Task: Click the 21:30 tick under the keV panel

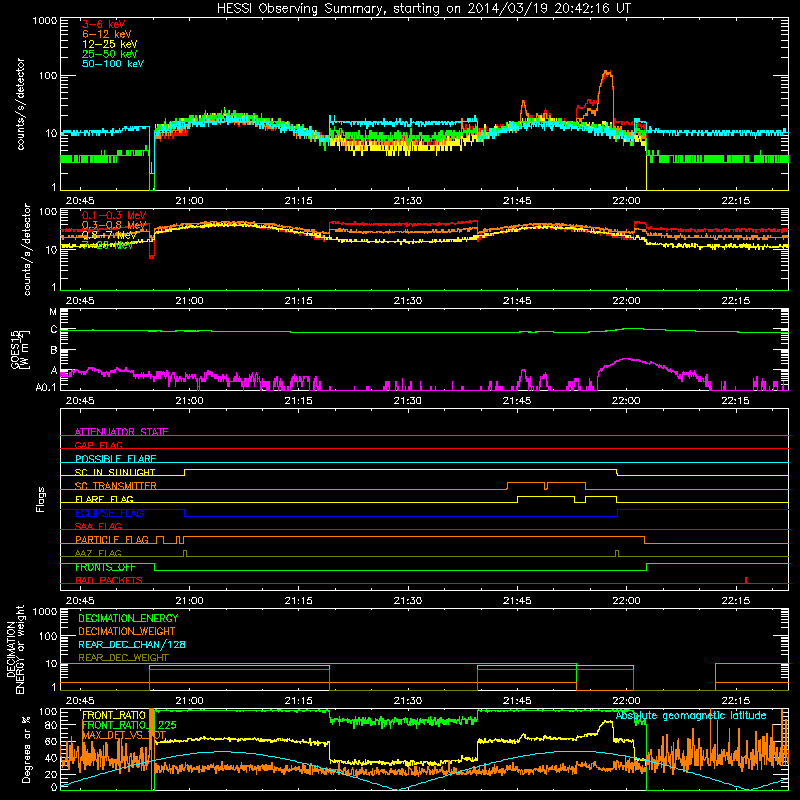Action: [x=408, y=201]
